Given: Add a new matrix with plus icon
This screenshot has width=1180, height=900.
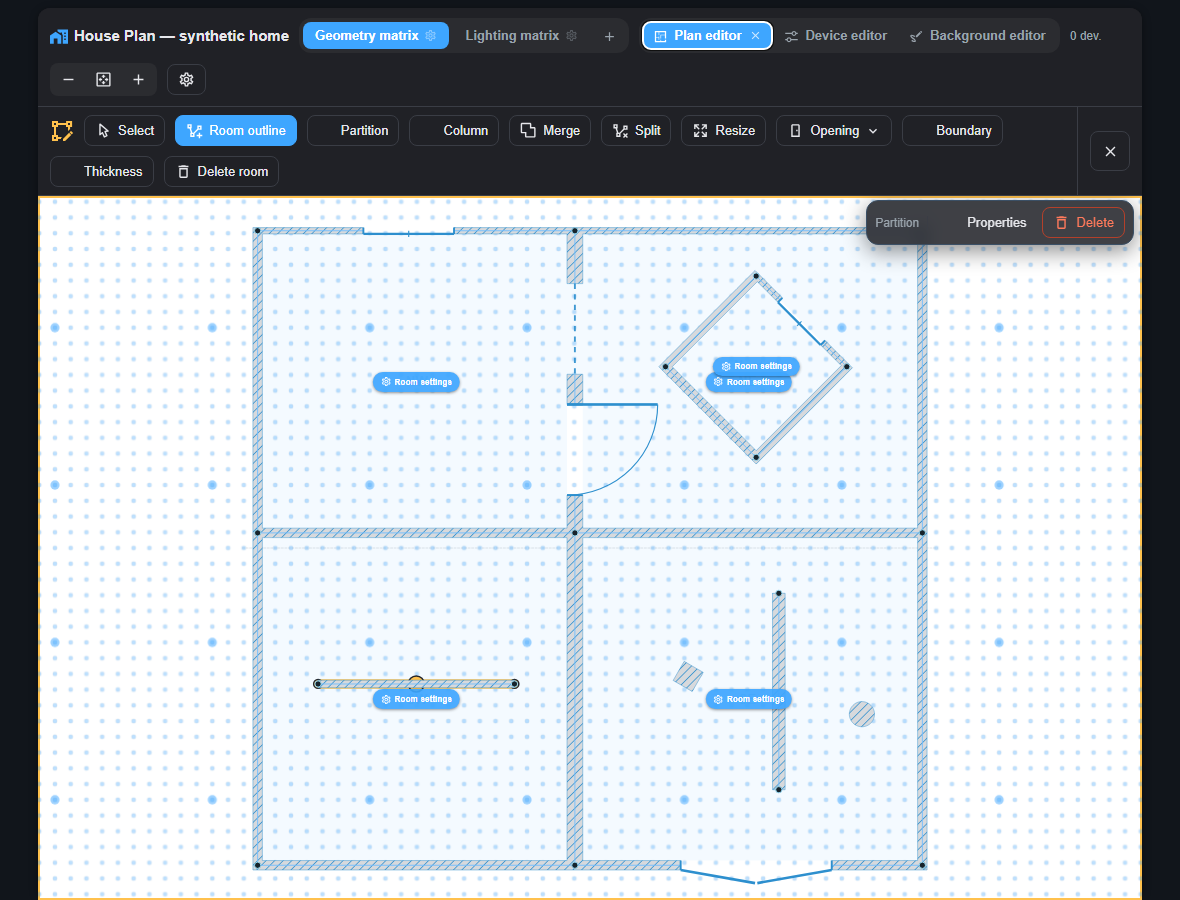Looking at the screenshot, I should click(610, 36).
